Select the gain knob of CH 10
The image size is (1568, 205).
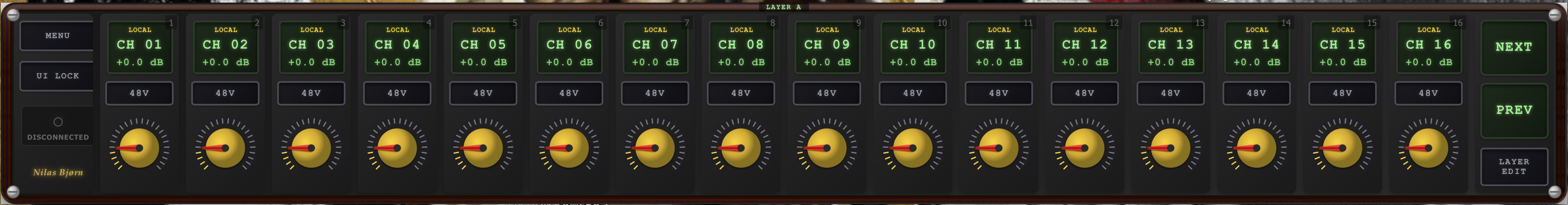click(x=912, y=148)
